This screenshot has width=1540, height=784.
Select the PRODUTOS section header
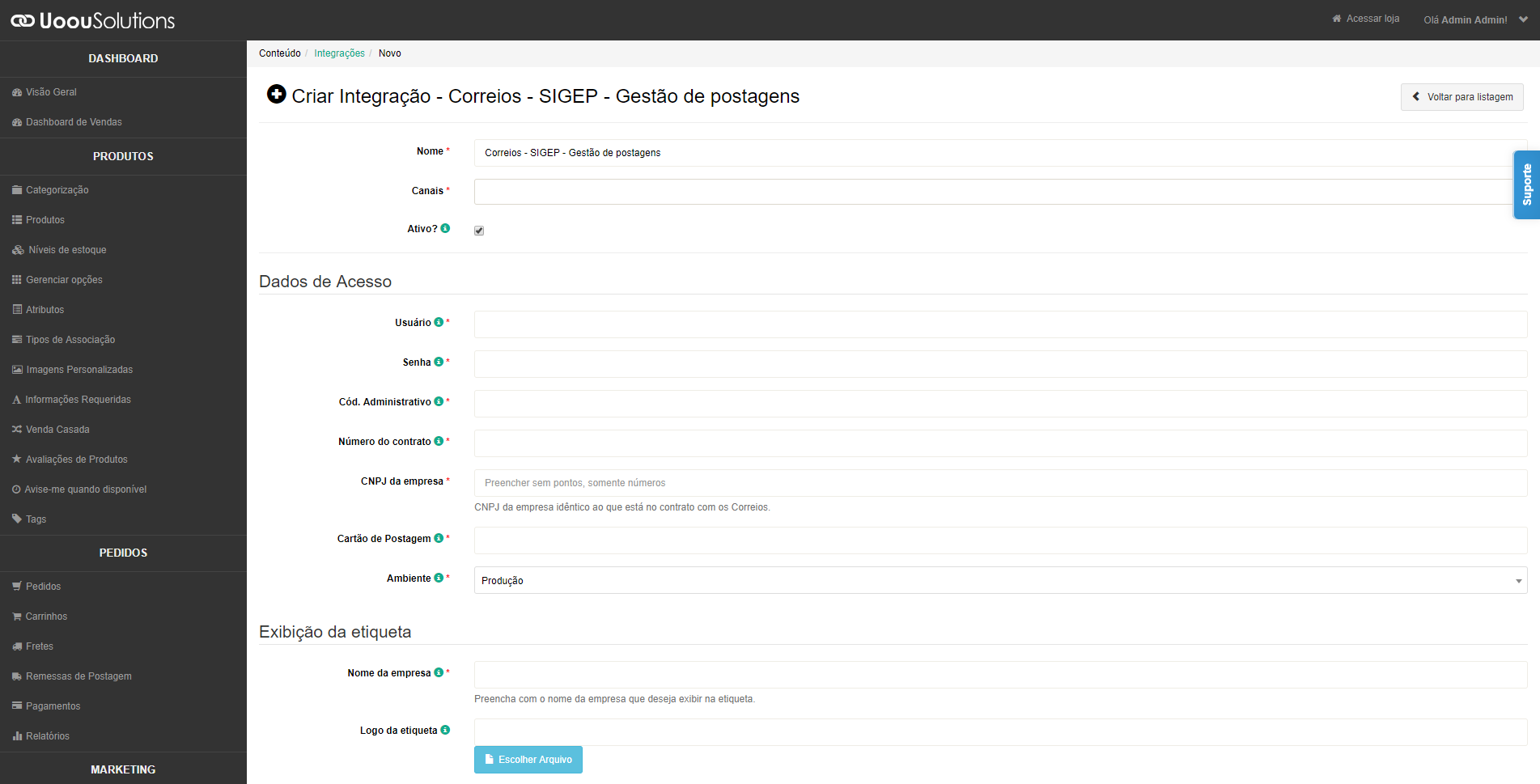tap(123, 156)
